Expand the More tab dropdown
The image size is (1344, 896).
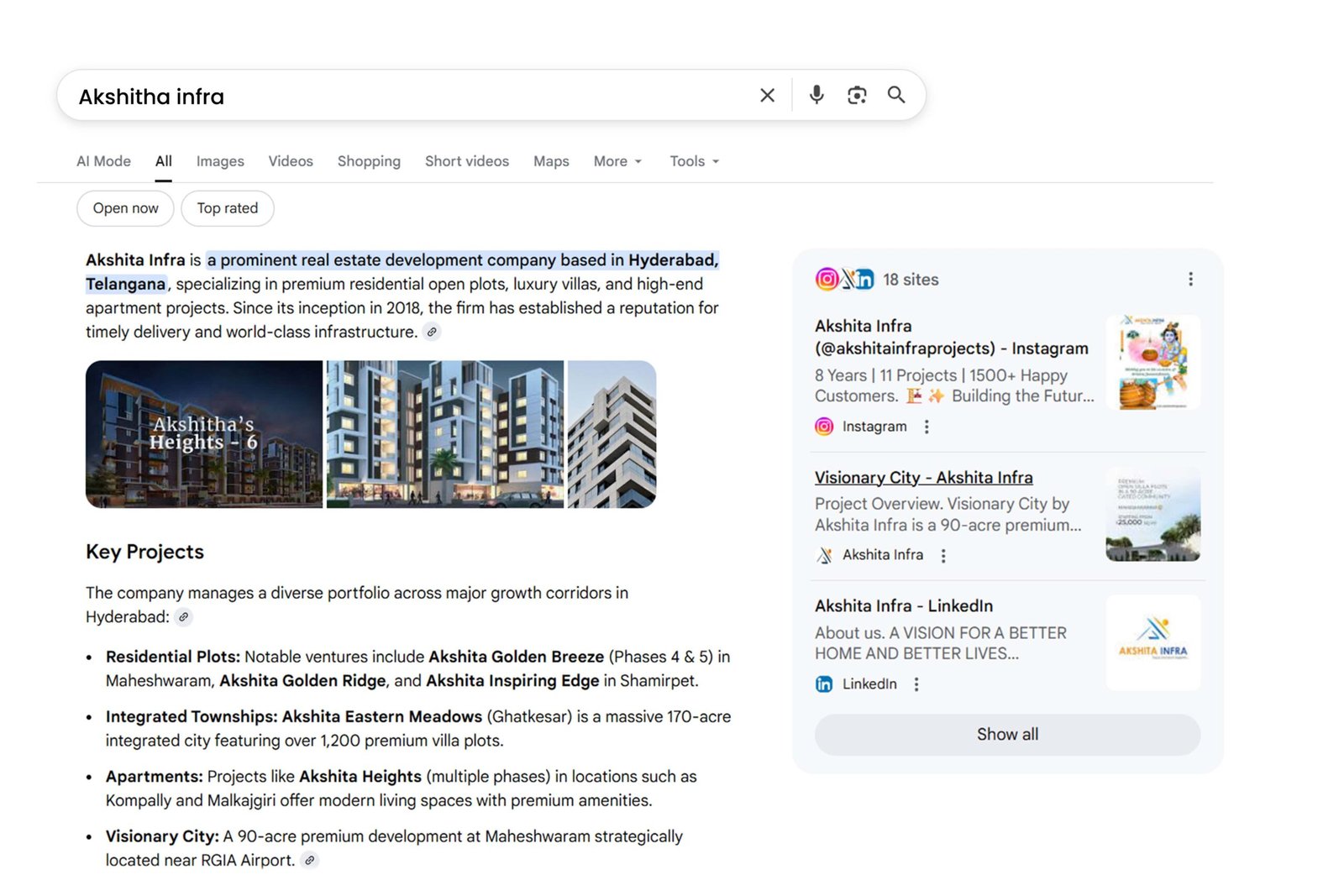[617, 161]
